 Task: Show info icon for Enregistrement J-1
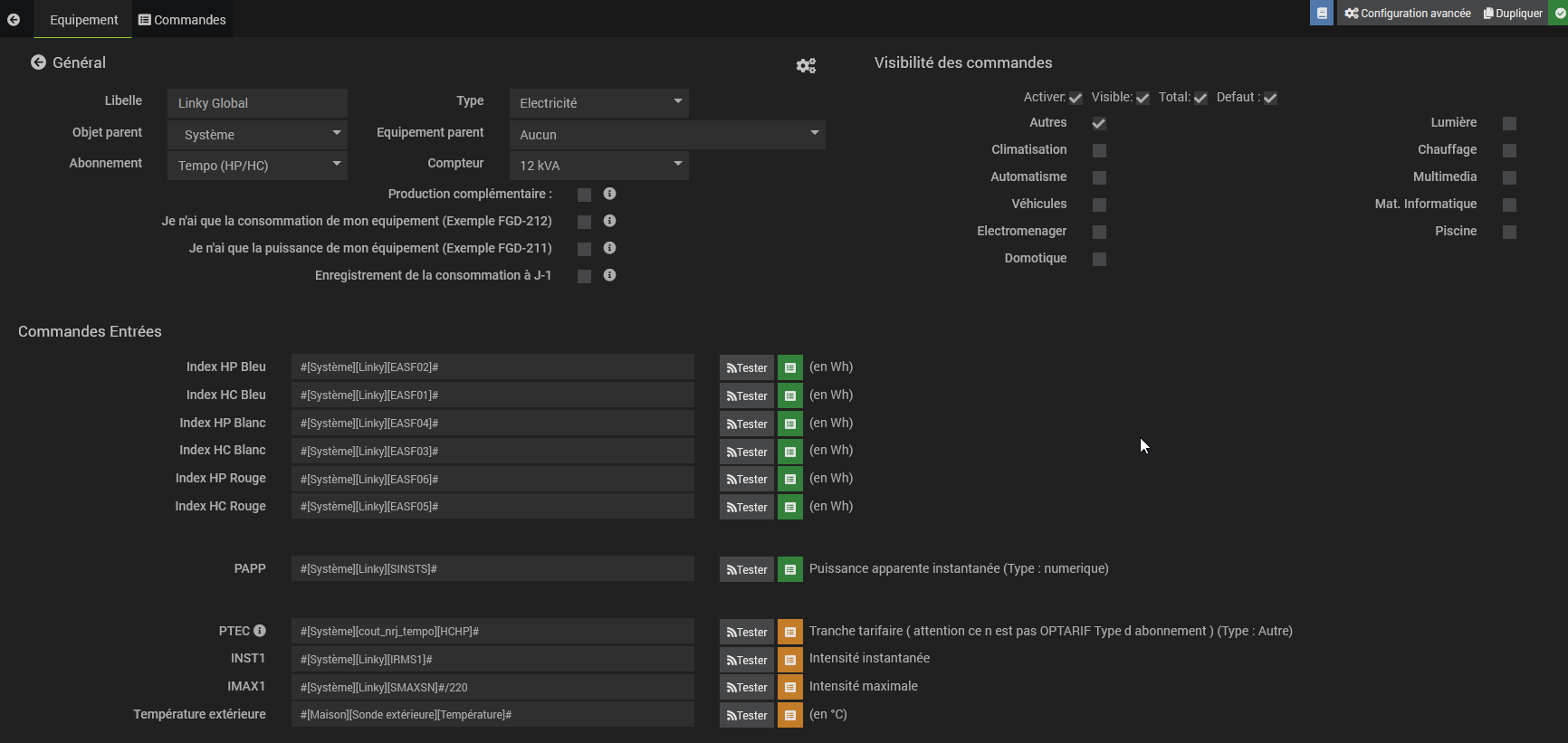pyautogui.click(x=610, y=275)
